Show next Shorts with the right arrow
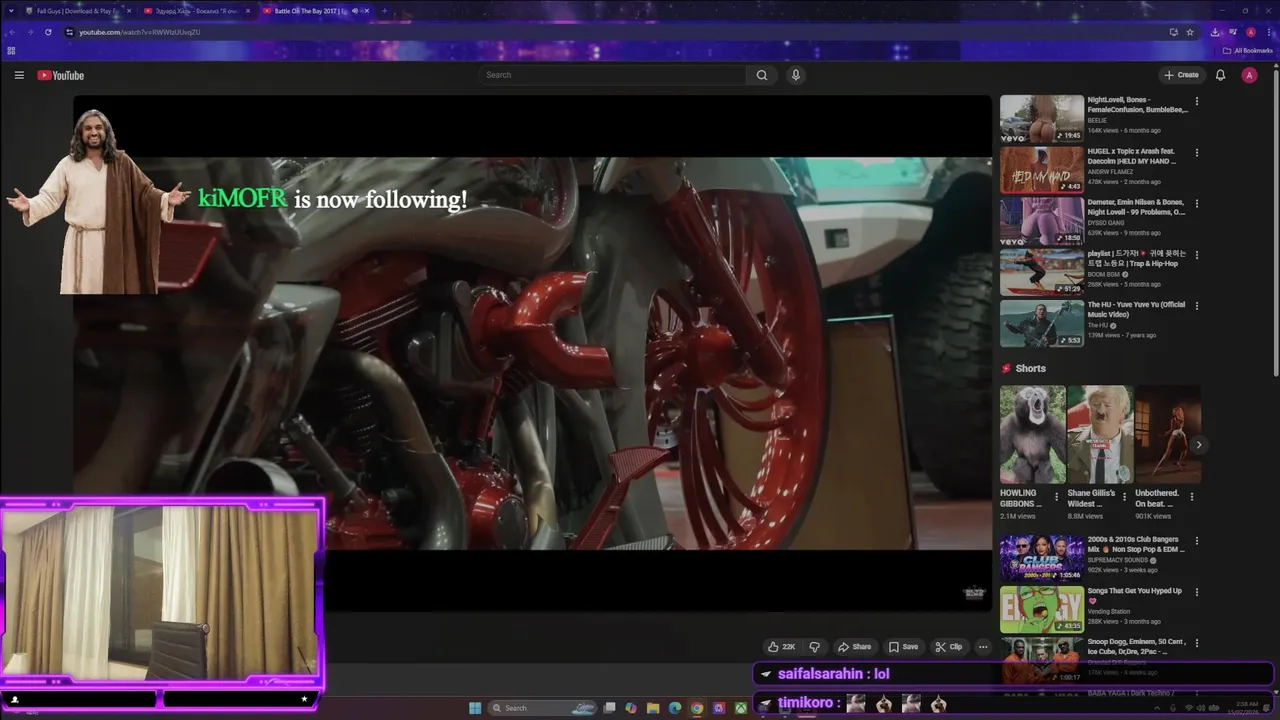 coord(1198,445)
